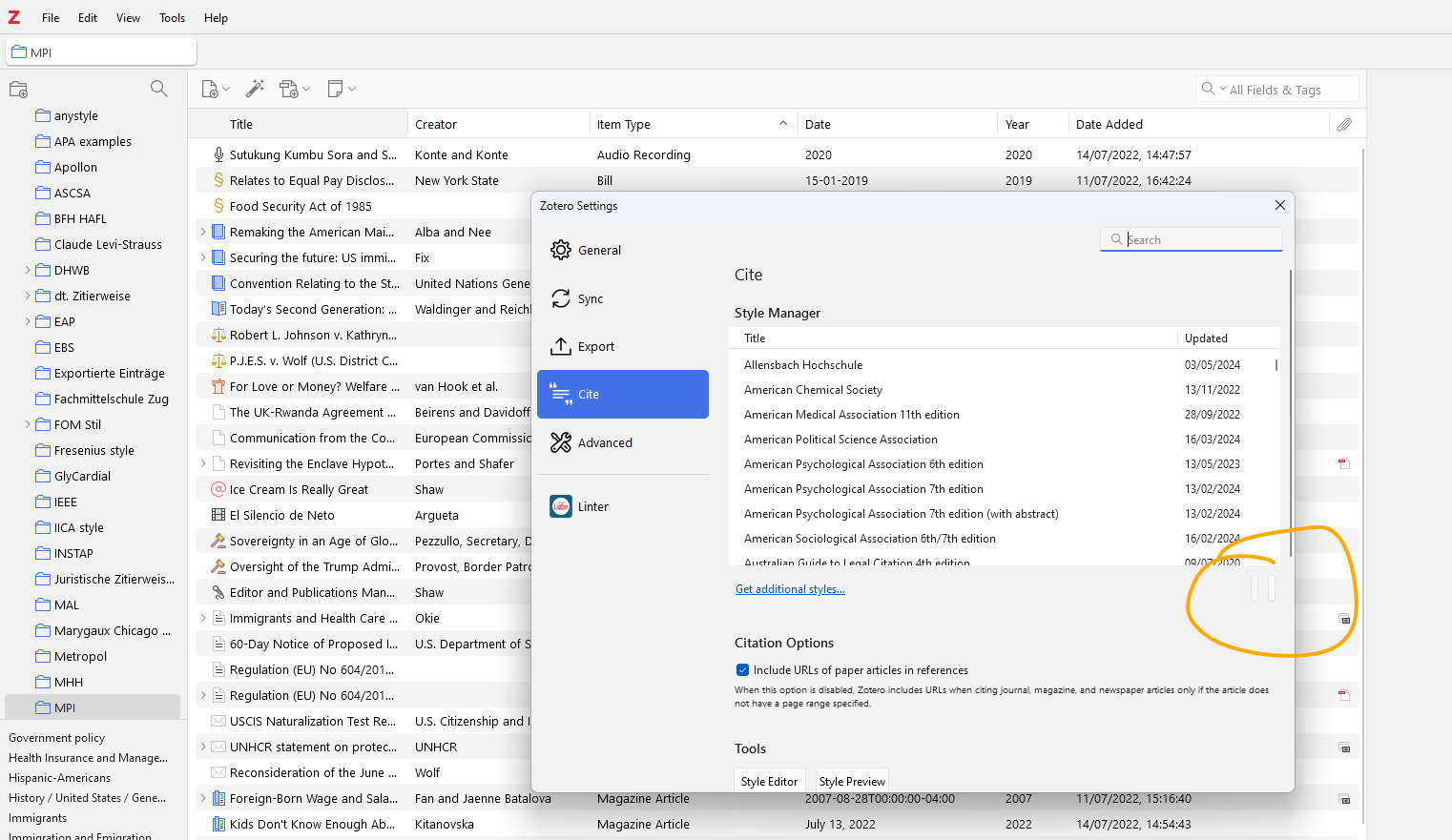The width and height of the screenshot is (1452, 840).
Task: Select the IEEE collection
Action: pyautogui.click(x=93, y=502)
